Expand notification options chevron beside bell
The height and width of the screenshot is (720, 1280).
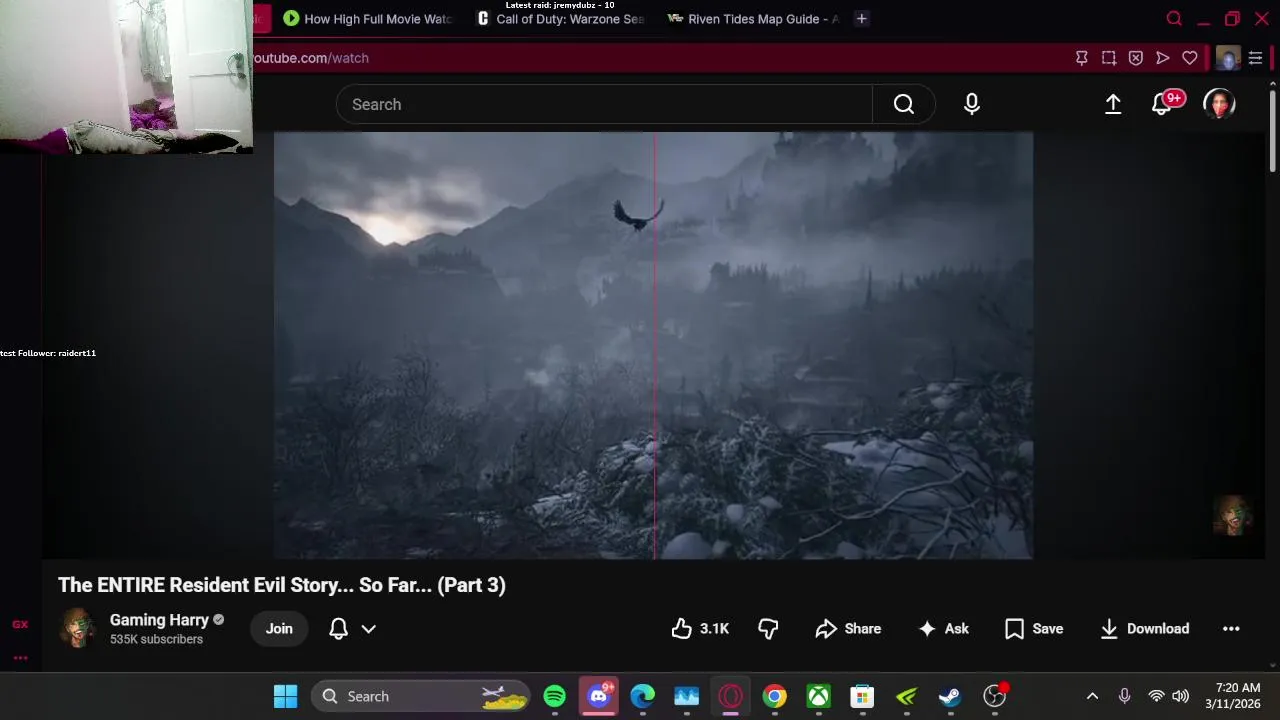pos(368,629)
